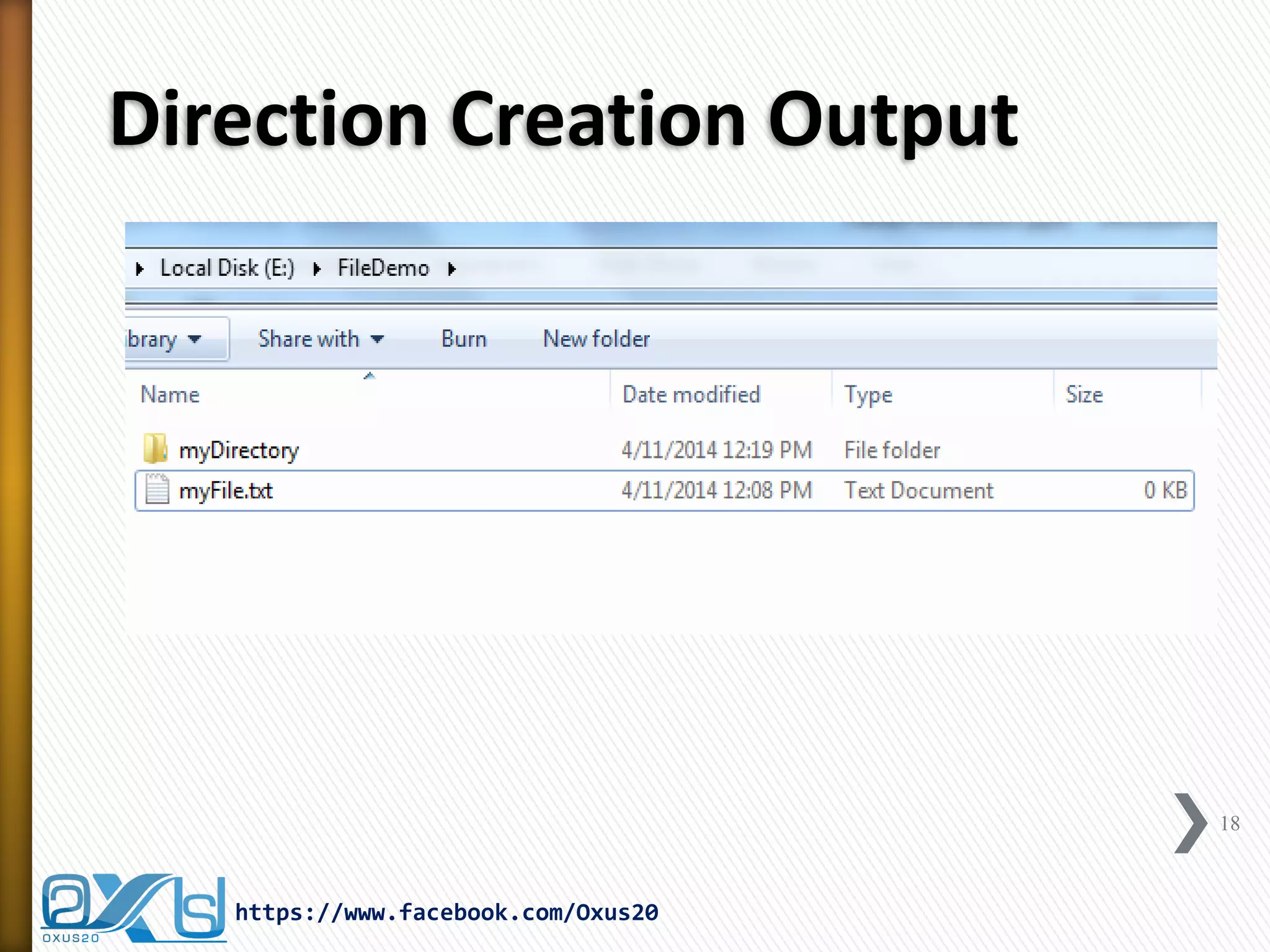This screenshot has height=952, width=1270.
Task: Open the library dropdown button
Action: 177,339
